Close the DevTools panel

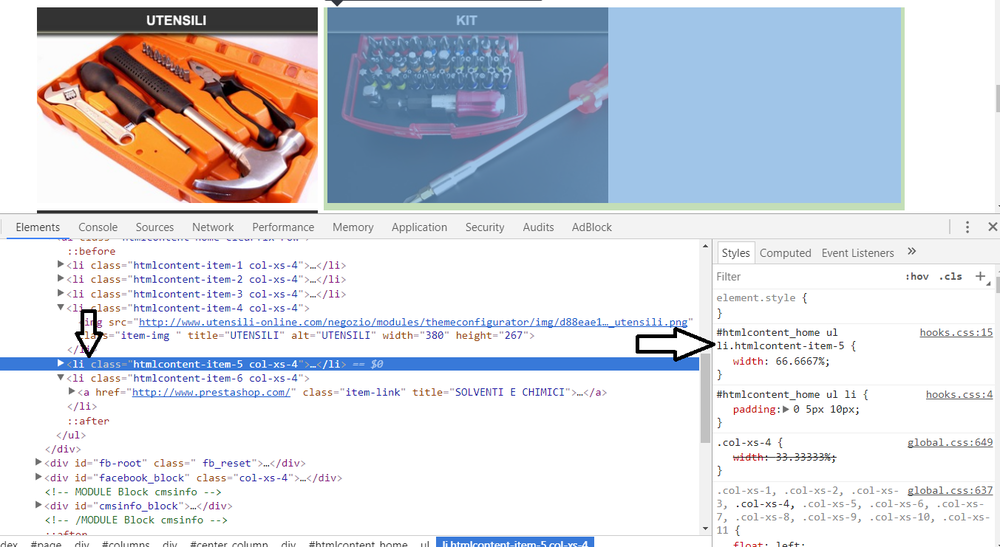coord(992,227)
